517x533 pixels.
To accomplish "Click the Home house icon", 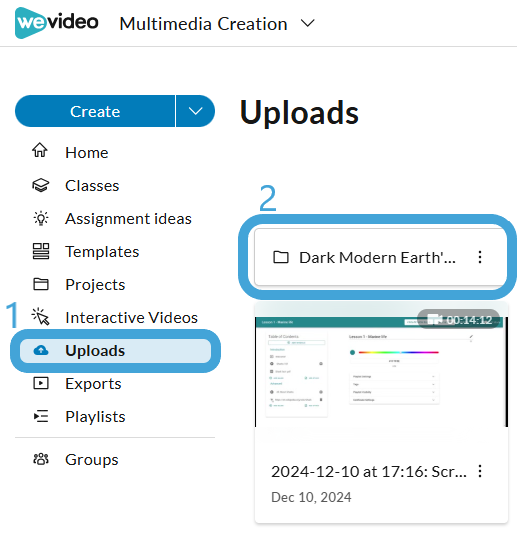I will pos(40,150).
